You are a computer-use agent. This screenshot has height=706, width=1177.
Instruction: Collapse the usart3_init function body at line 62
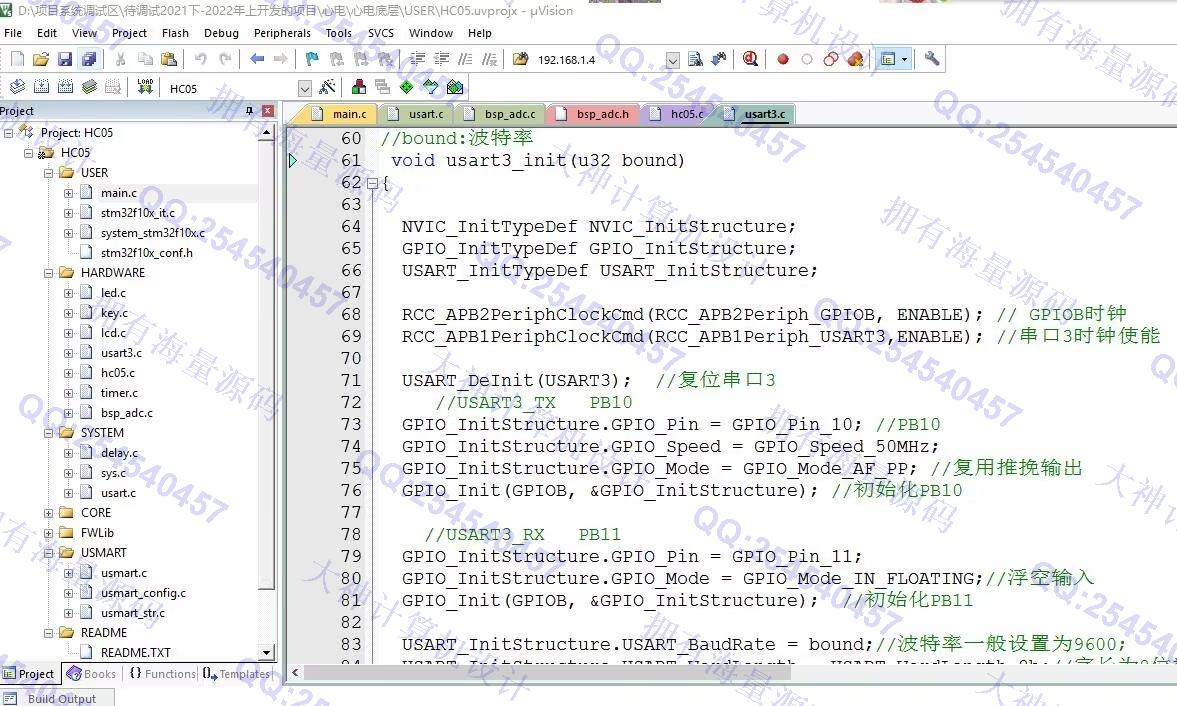pyautogui.click(x=372, y=182)
